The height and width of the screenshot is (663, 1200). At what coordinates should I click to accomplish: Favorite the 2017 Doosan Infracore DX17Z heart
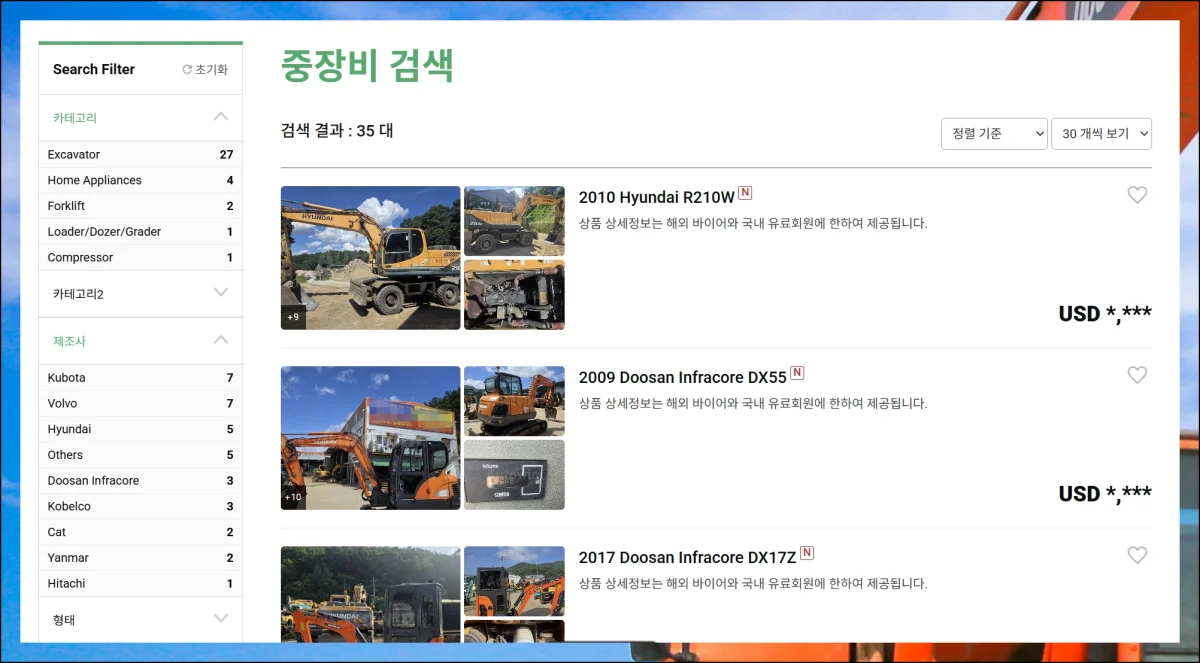(1137, 555)
